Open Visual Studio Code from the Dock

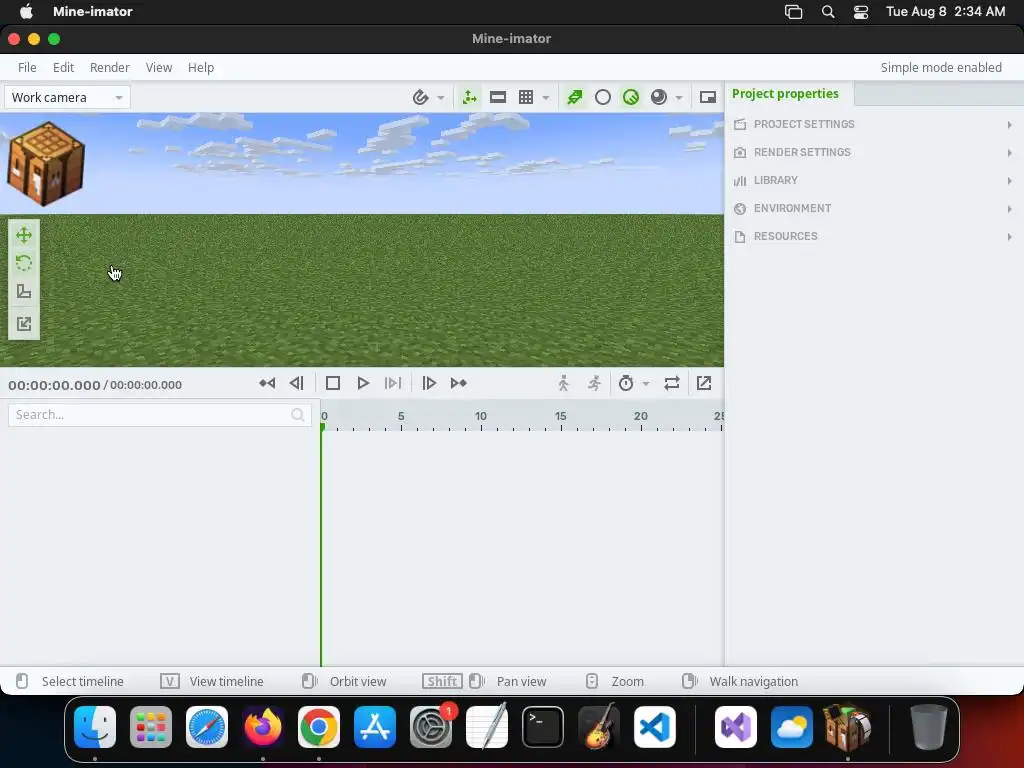pos(655,727)
